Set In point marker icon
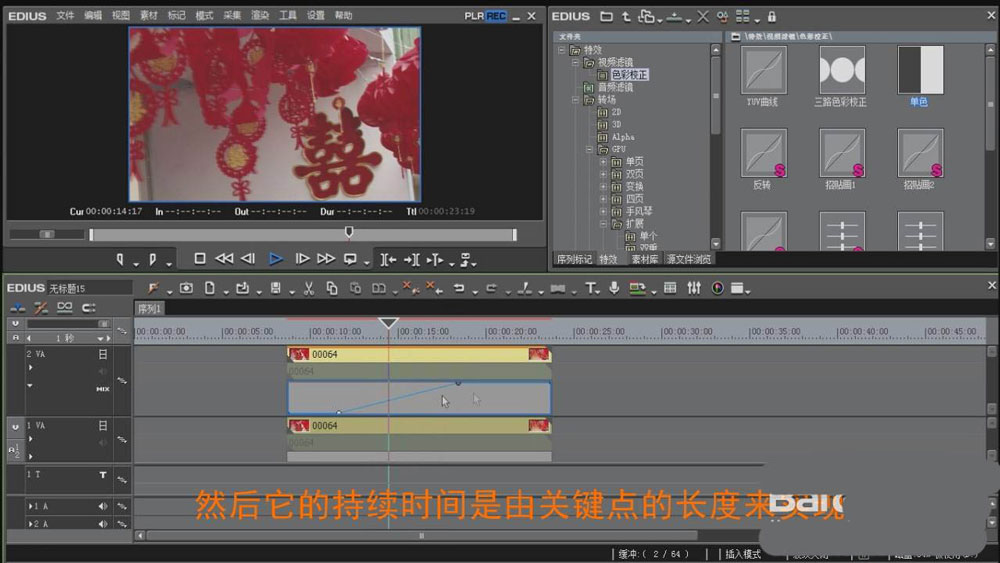 coord(120,259)
